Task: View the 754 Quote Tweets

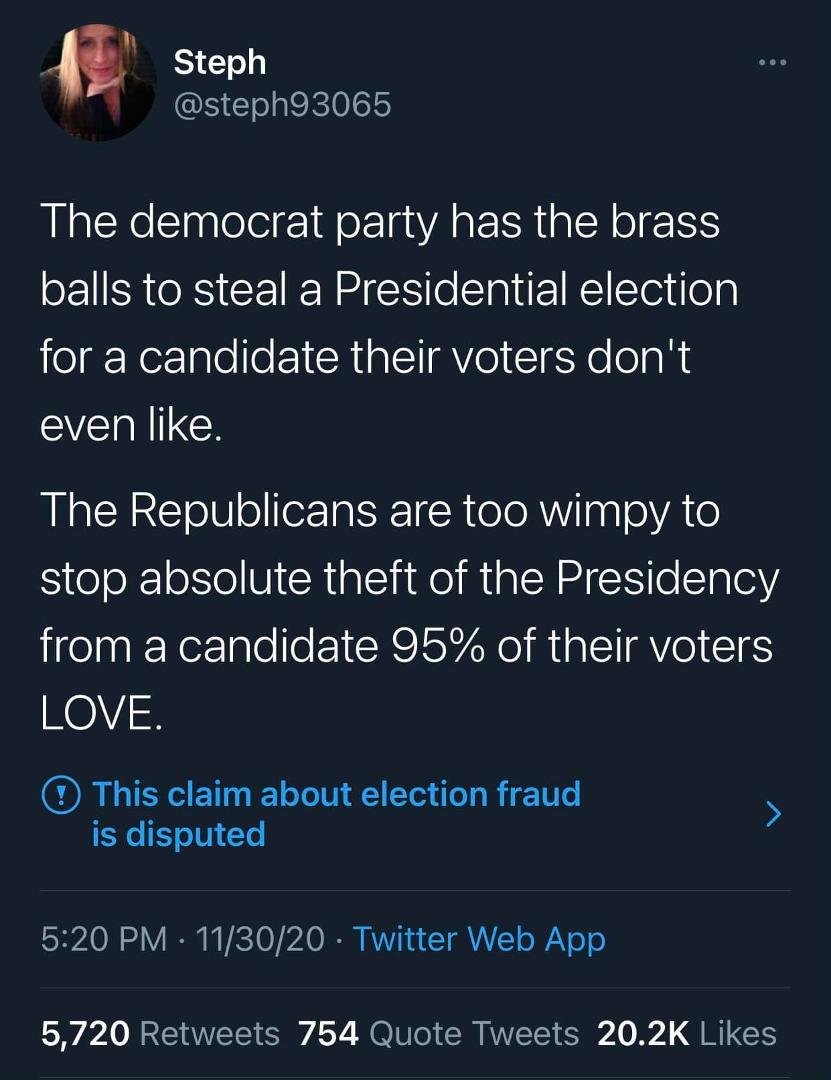Action: [x=438, y=1033]
